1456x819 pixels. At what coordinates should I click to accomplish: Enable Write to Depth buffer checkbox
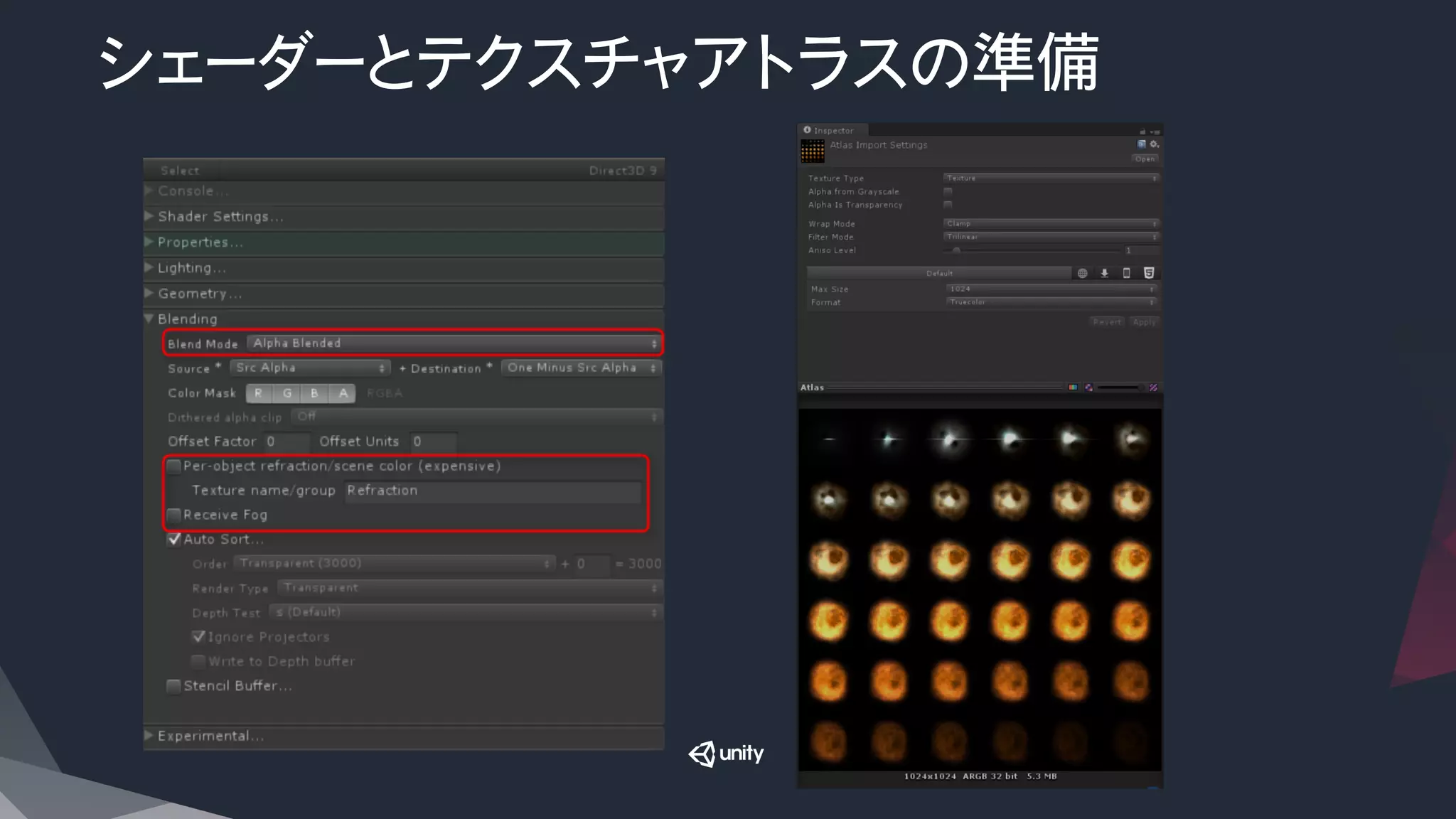199,661
